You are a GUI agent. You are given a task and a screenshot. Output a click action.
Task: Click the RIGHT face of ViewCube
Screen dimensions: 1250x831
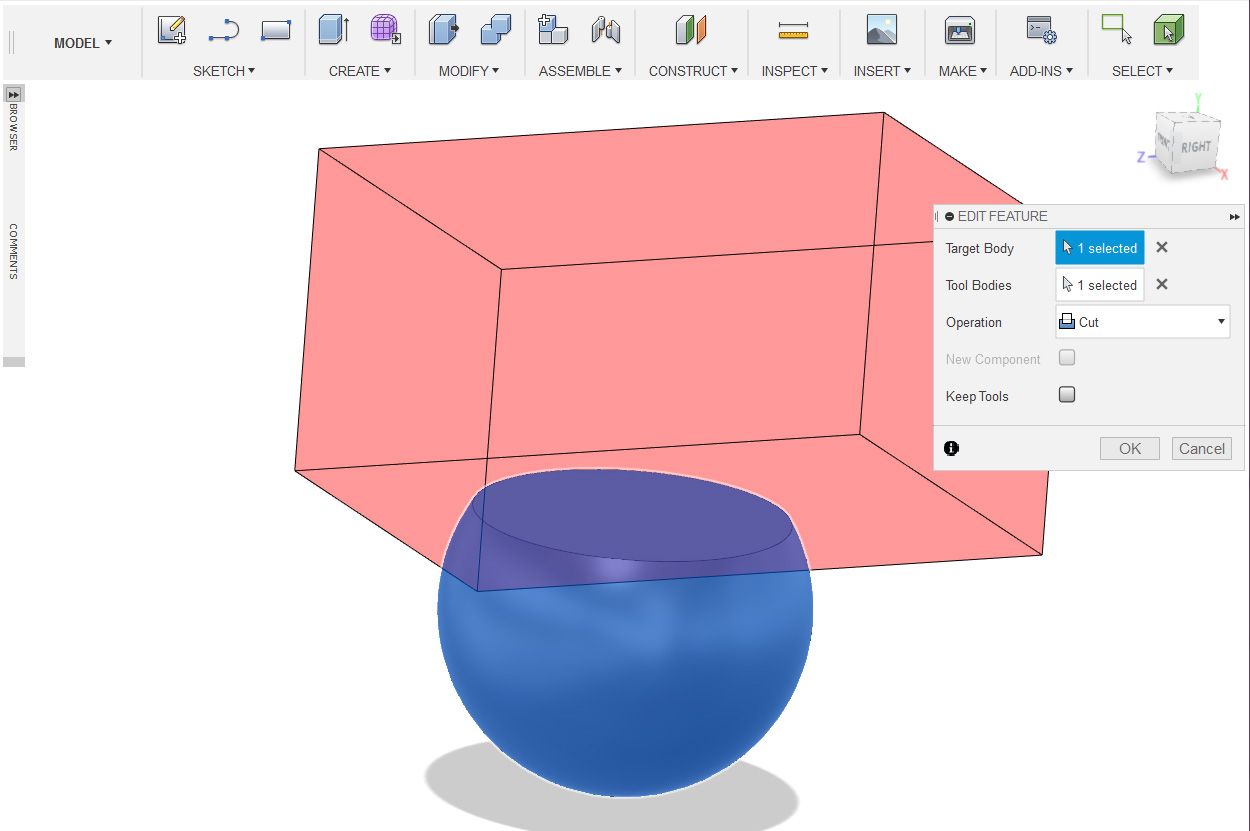1197,147
